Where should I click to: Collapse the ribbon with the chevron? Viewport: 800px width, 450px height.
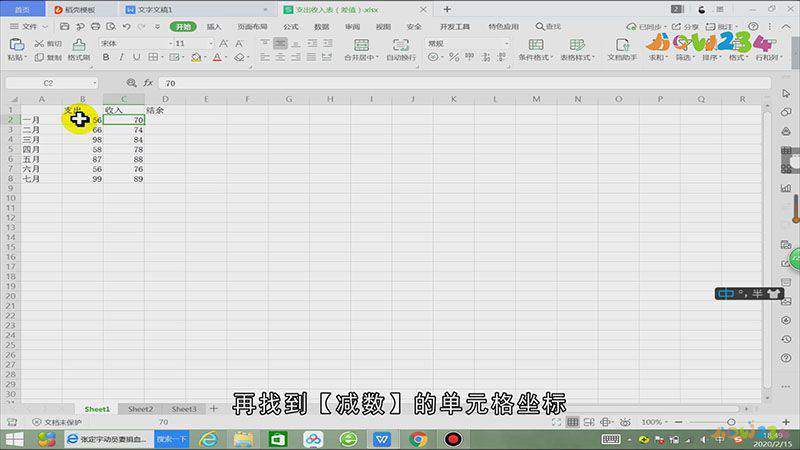[x=786, y=26]
